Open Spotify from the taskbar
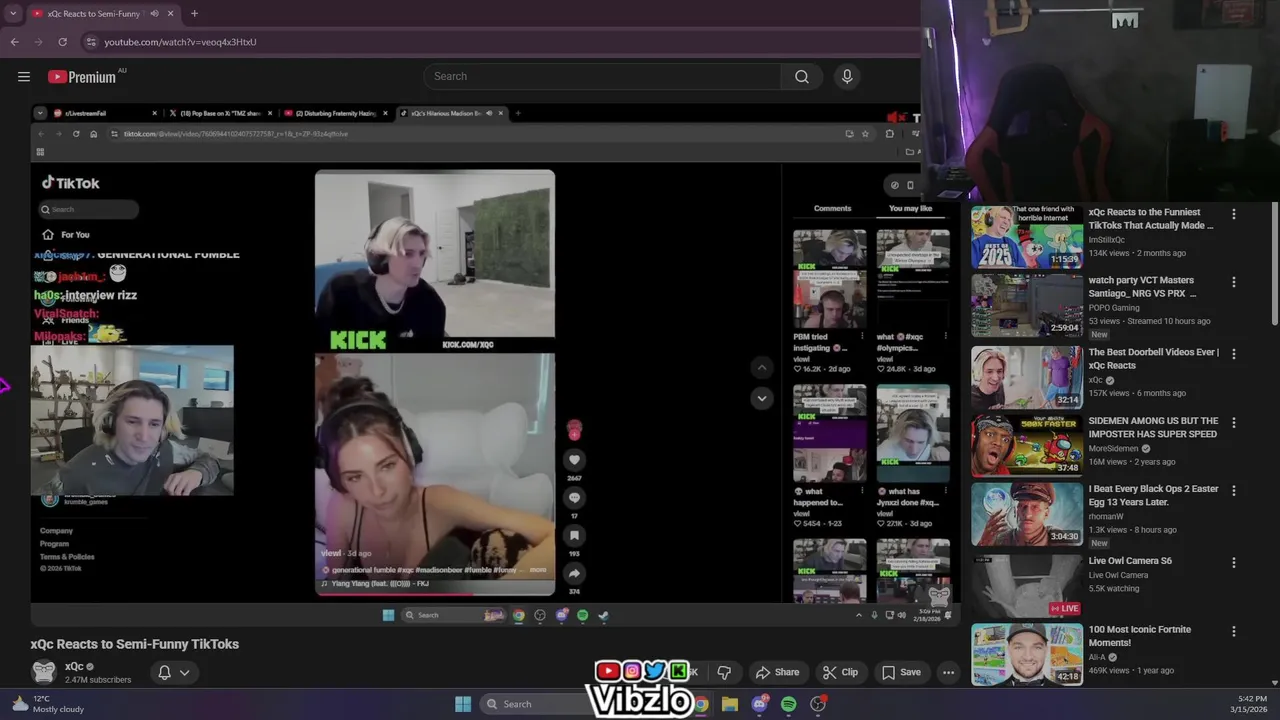Image resolution: width=1280 pixels, height=720 pixels. (x=788, y=704)
